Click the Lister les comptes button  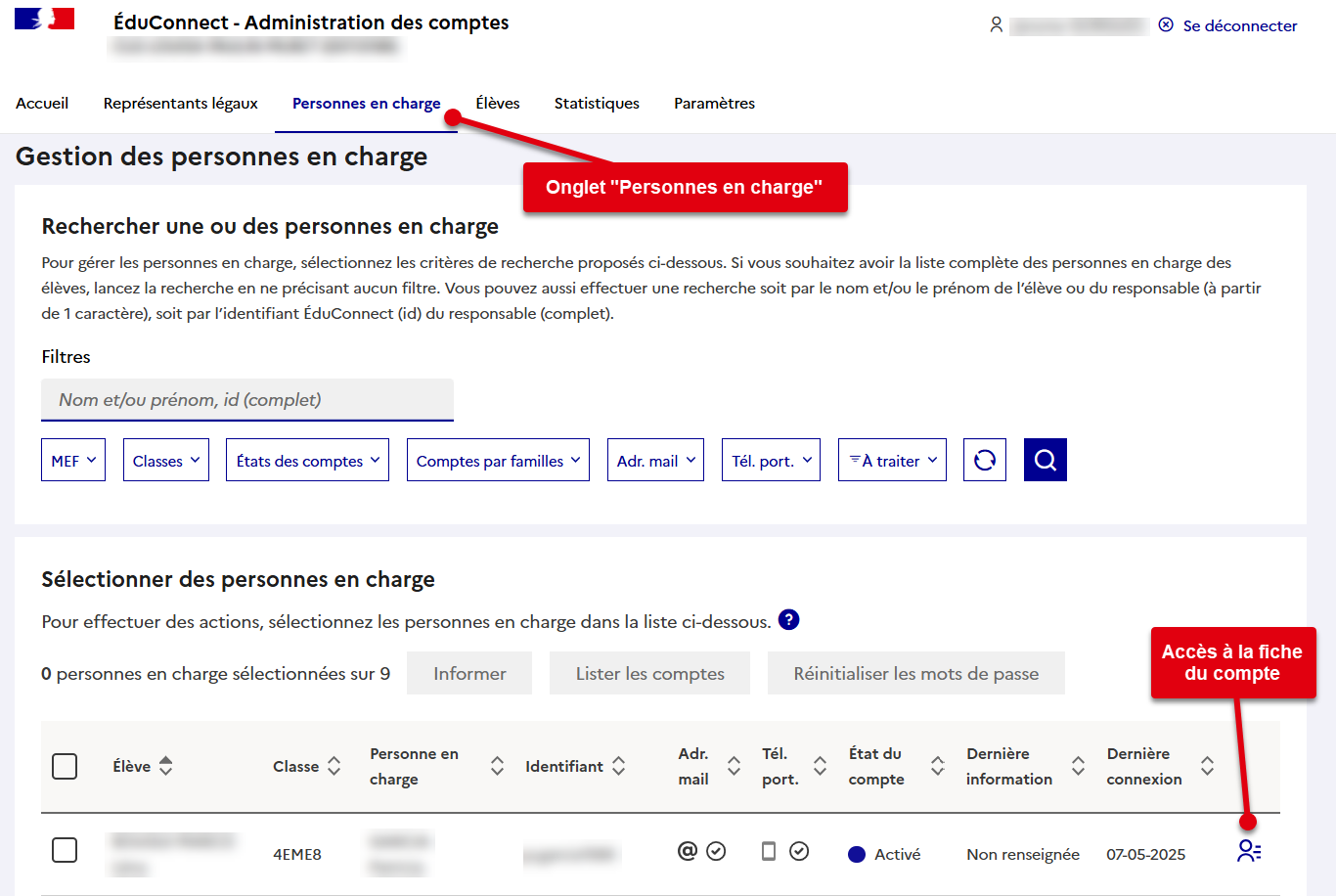click(649, 673)
